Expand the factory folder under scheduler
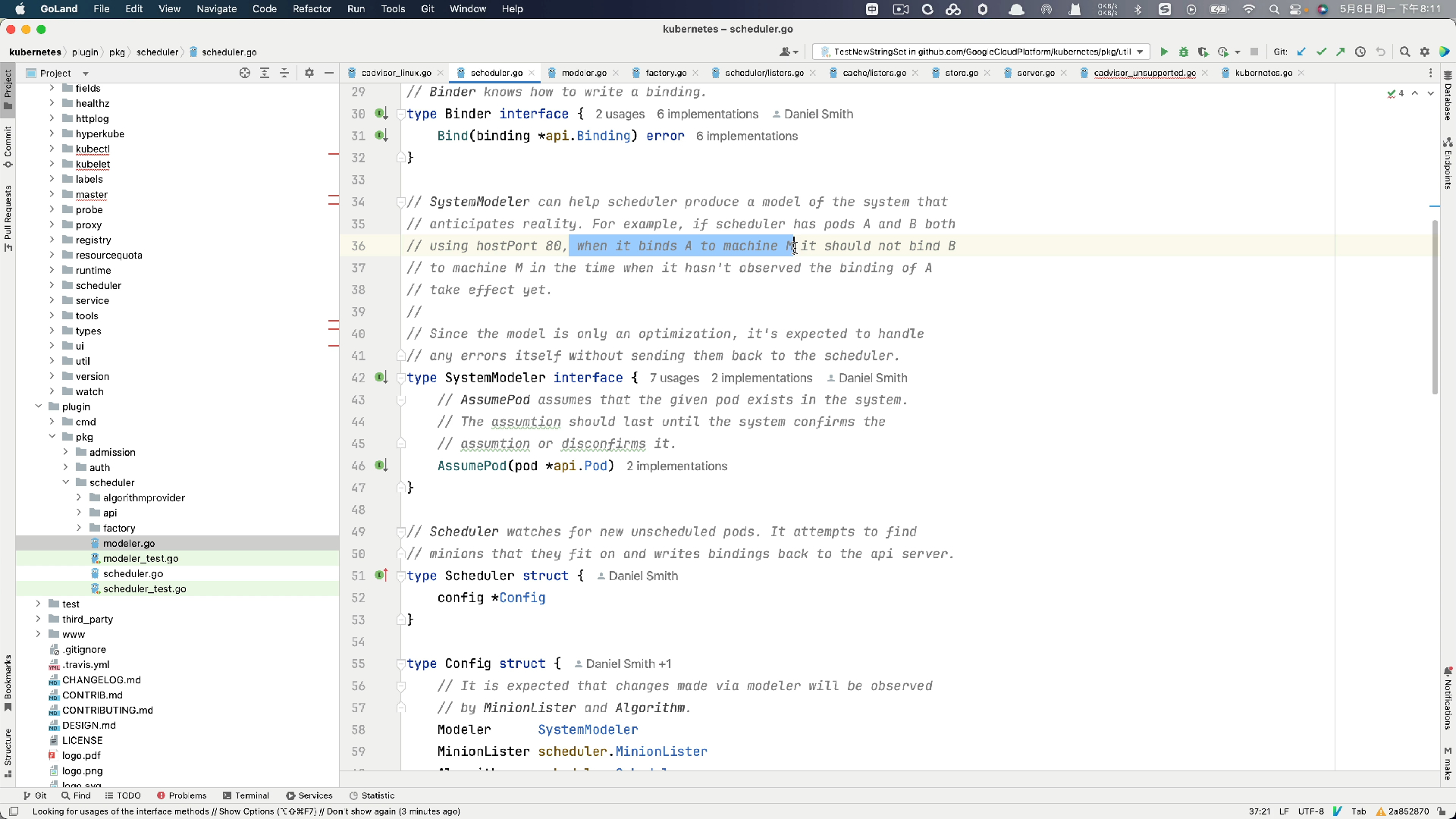 coord(80,527)
